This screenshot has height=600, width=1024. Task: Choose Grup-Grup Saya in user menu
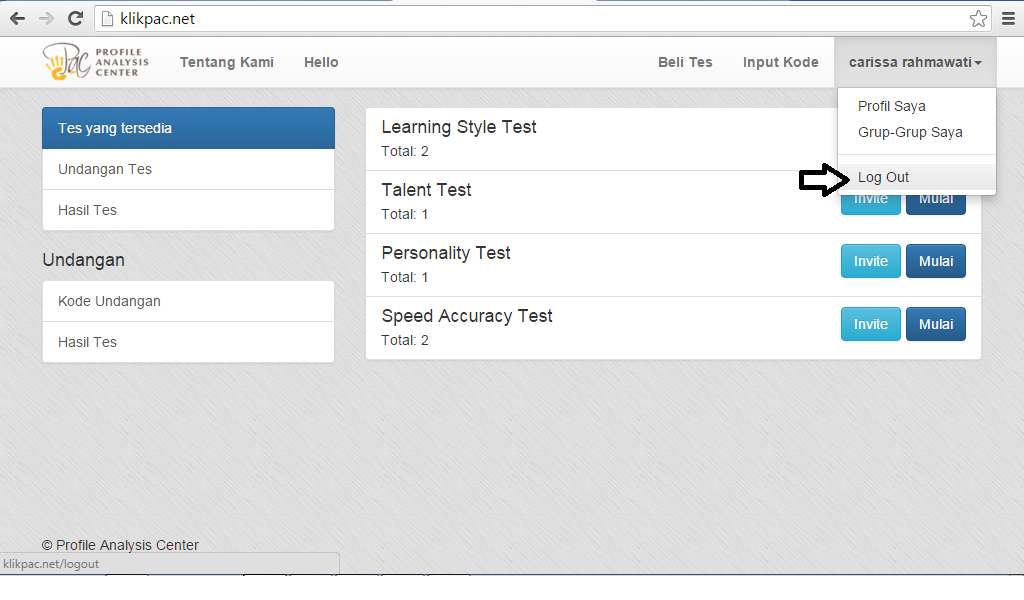[910, 132]
